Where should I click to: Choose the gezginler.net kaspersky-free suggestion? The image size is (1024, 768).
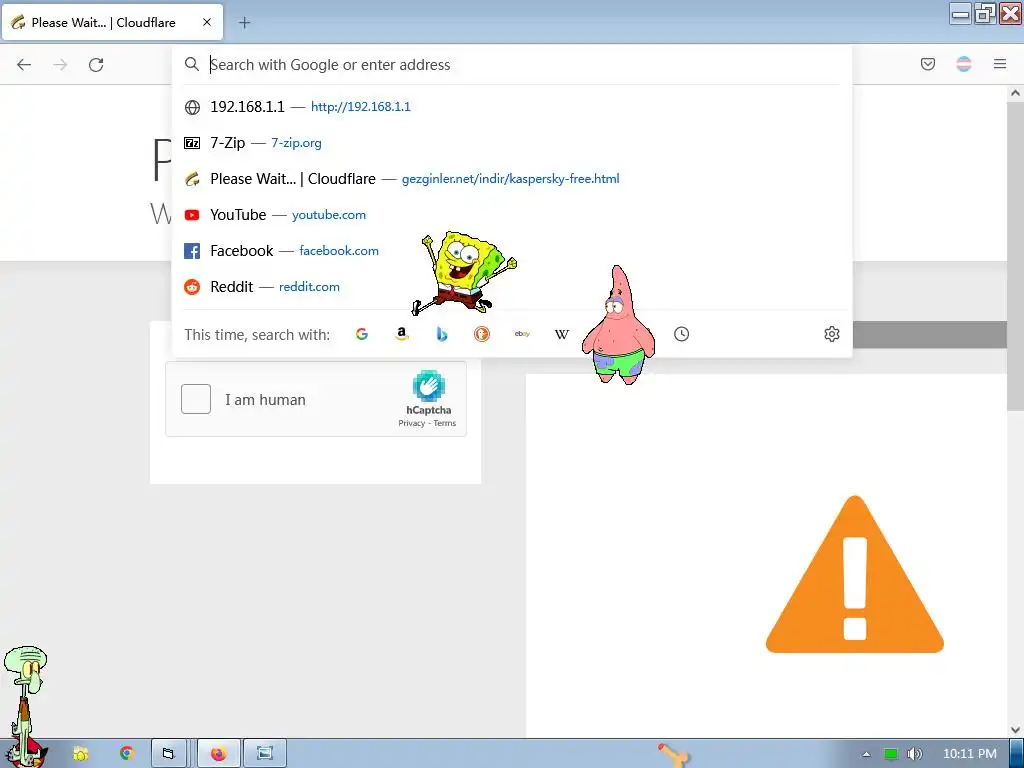point(512,178)
